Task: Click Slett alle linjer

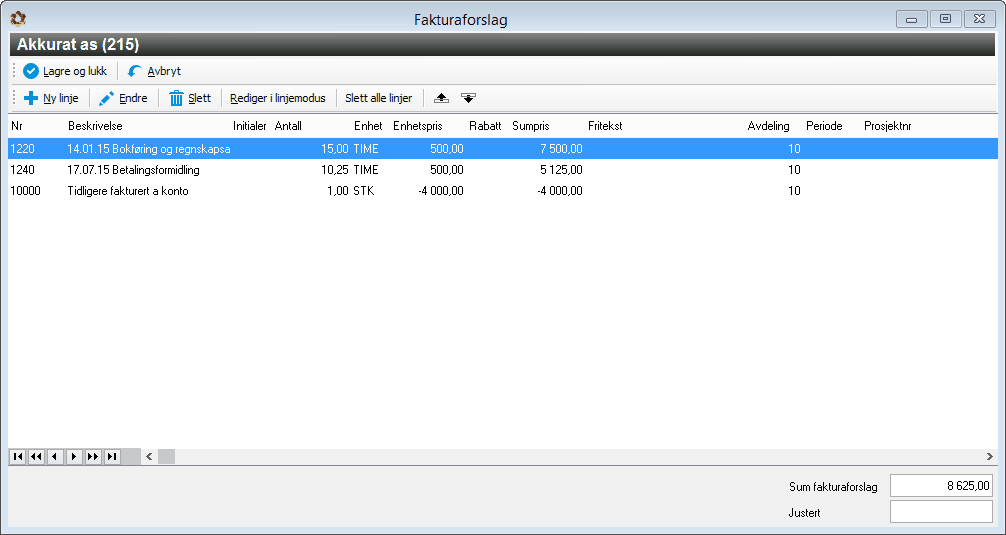Action: pos(379,98)
